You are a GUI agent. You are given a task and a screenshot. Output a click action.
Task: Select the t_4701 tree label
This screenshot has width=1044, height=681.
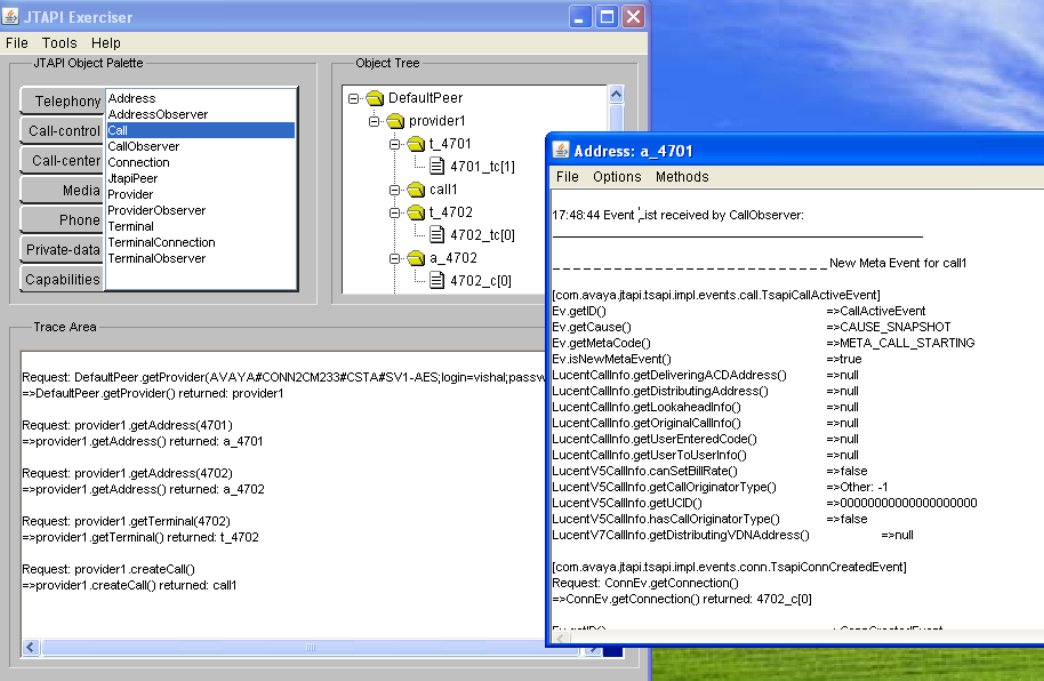pos(450,144)
